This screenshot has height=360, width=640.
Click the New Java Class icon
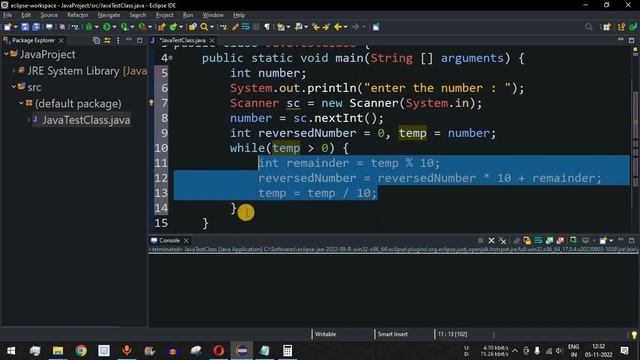coord(173,27)
